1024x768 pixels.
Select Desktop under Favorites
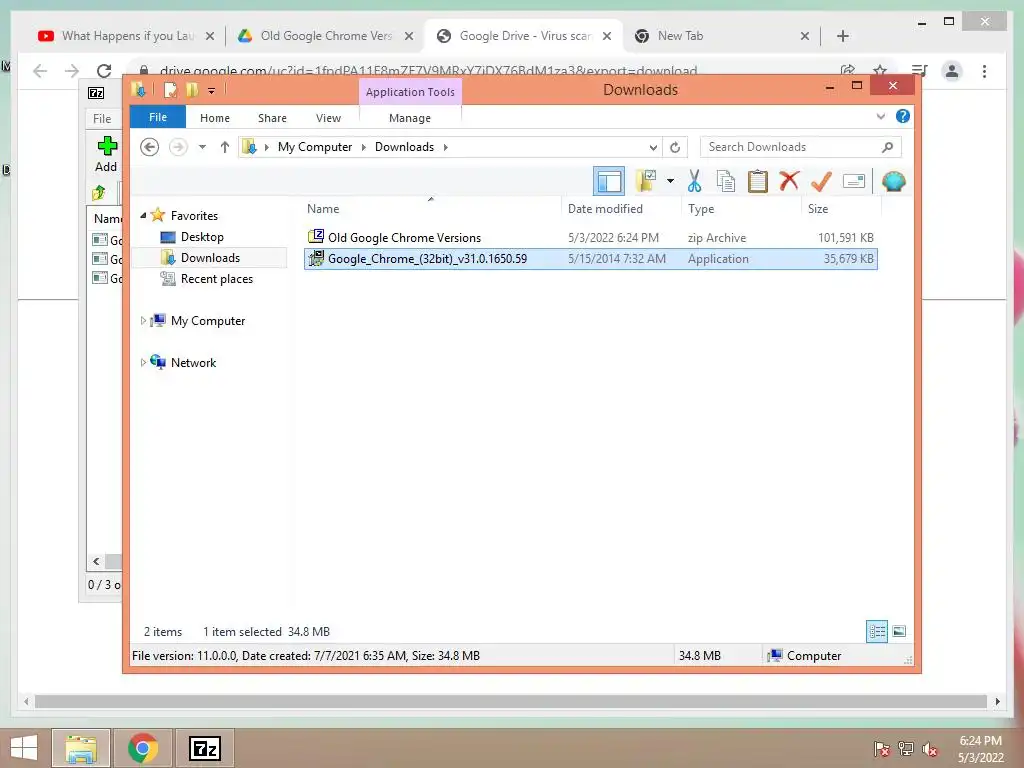point(202,237)
